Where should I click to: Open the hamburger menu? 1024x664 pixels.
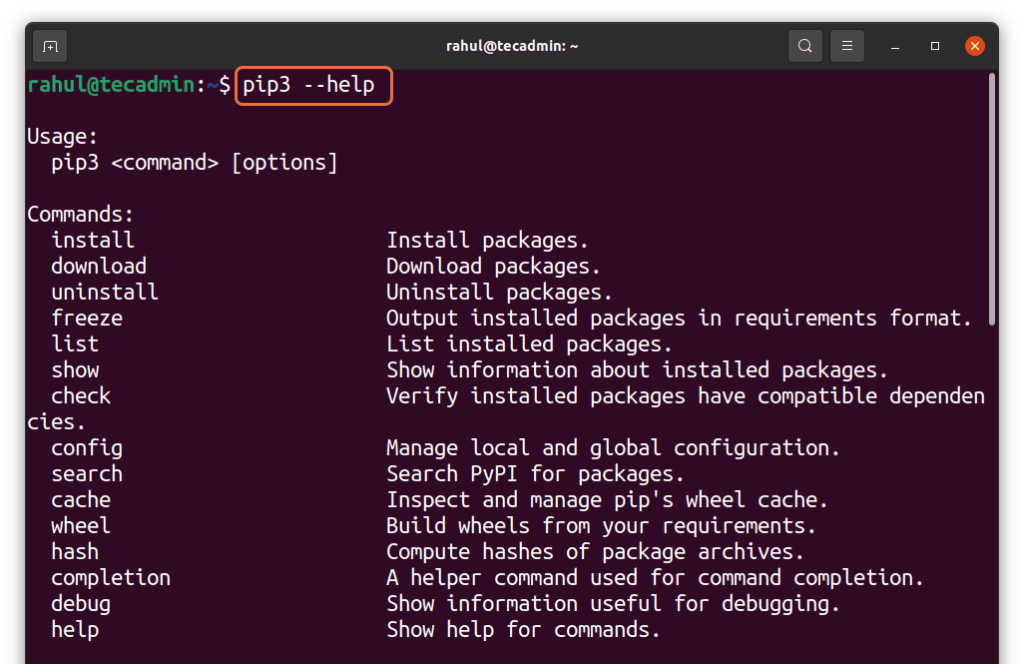coord(847,46)
